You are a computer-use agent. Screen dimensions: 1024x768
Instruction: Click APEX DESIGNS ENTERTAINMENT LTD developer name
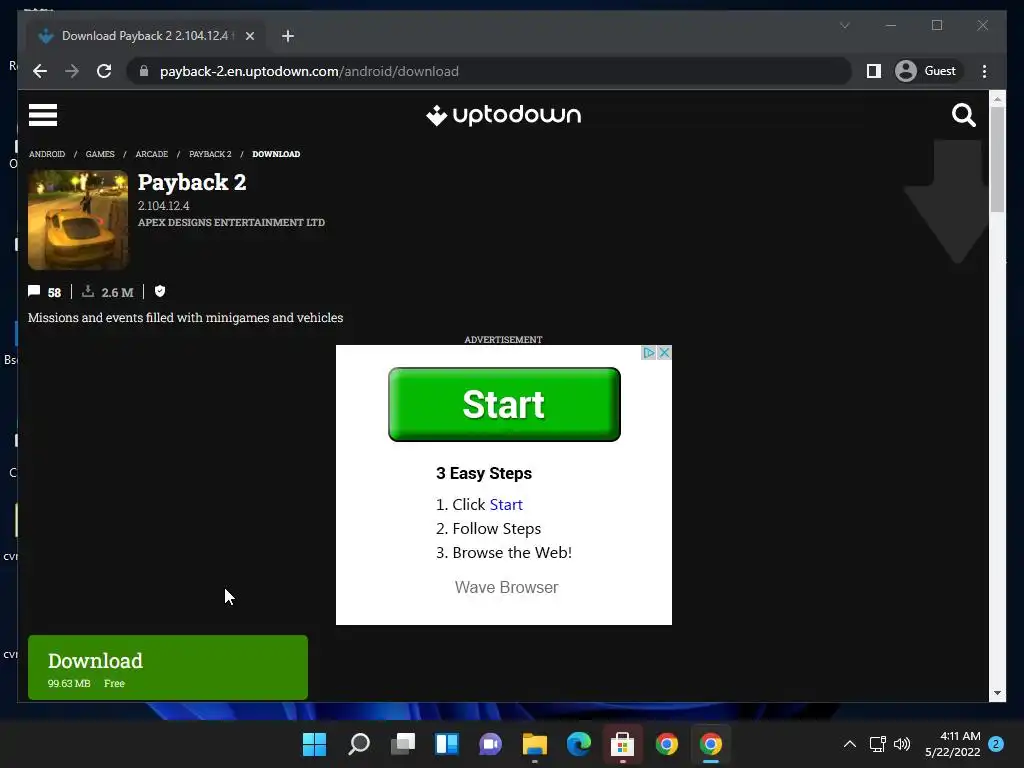[231, 223]
